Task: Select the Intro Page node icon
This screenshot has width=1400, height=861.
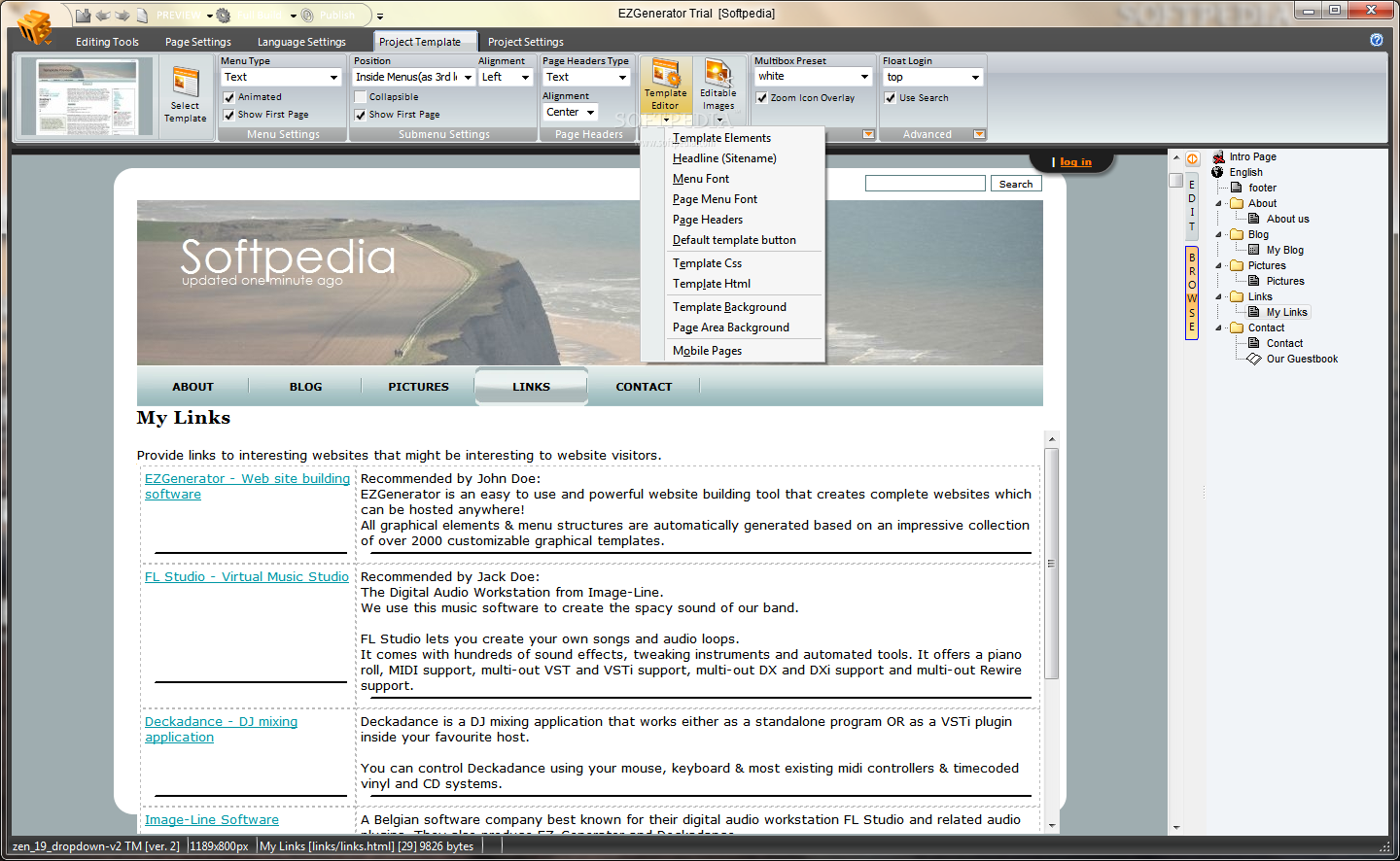Action: coord(1218,156)
